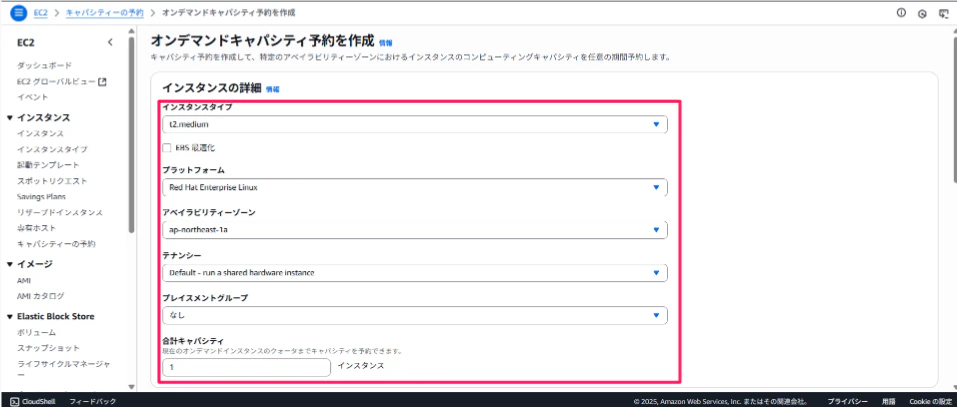The image size is (957, 407).
Task: Open リザーブドインスタンス in sidebar
Action: (60, 212)
